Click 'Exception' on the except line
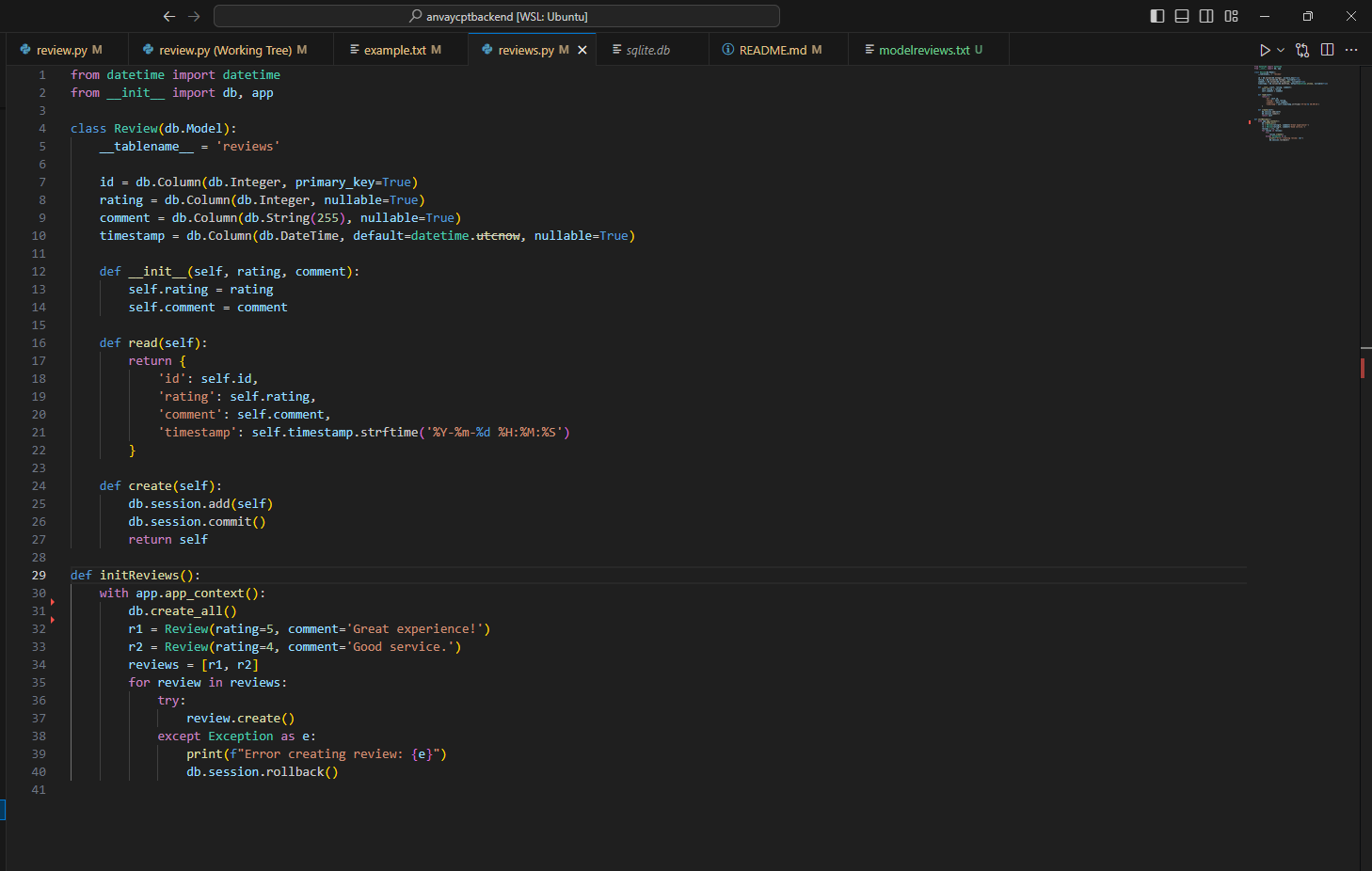Viewport: 1372px width, 871px height. coord(241,736)
